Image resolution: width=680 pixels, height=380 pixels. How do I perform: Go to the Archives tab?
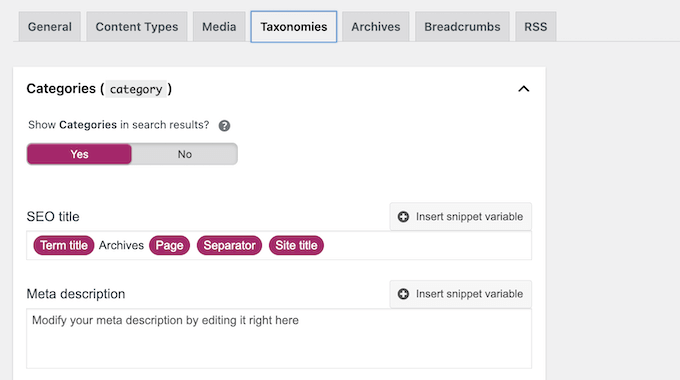coord(376,27)
